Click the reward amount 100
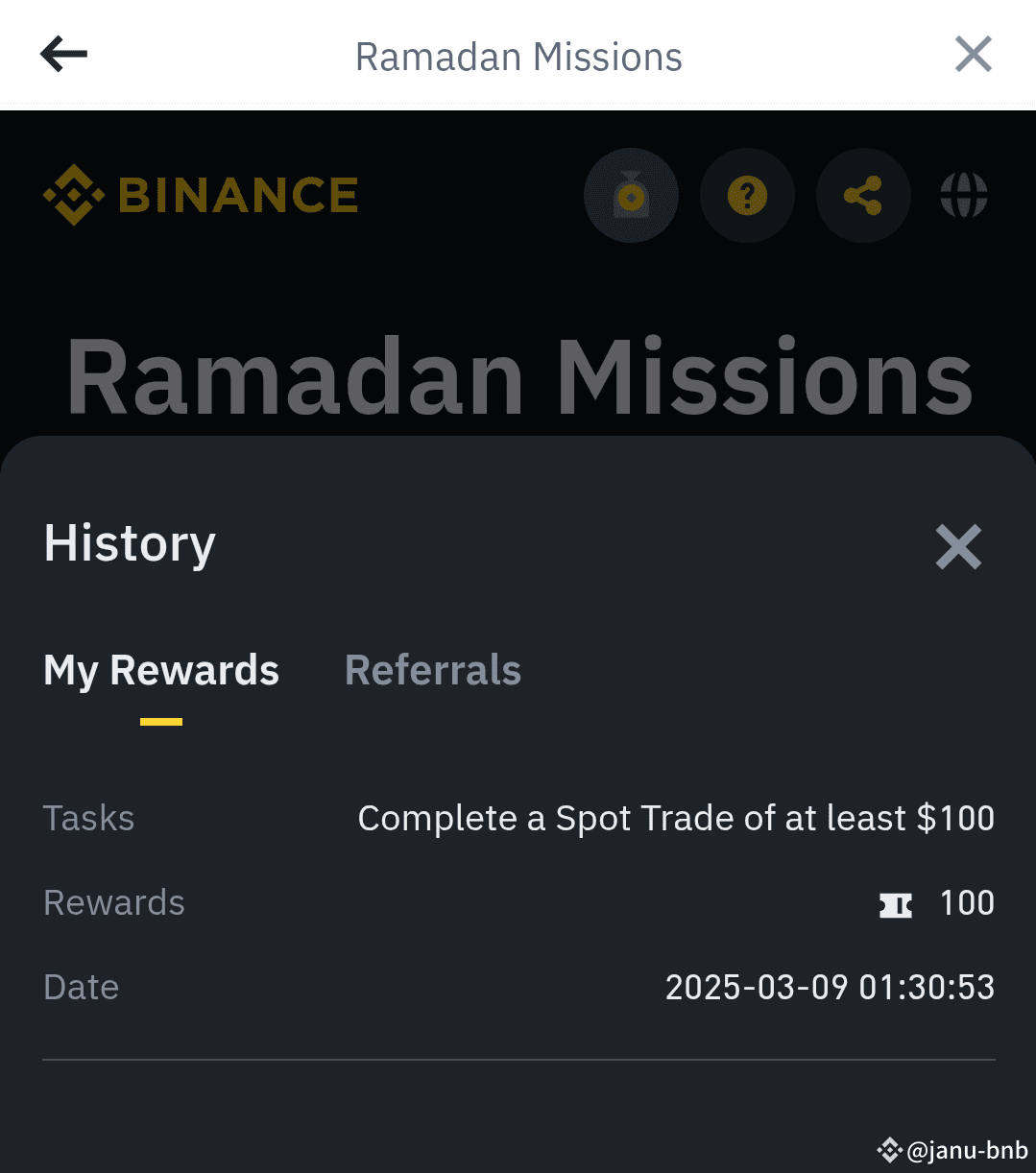The width and height of the screenshot is (1036, 1173). pos(967,903)
